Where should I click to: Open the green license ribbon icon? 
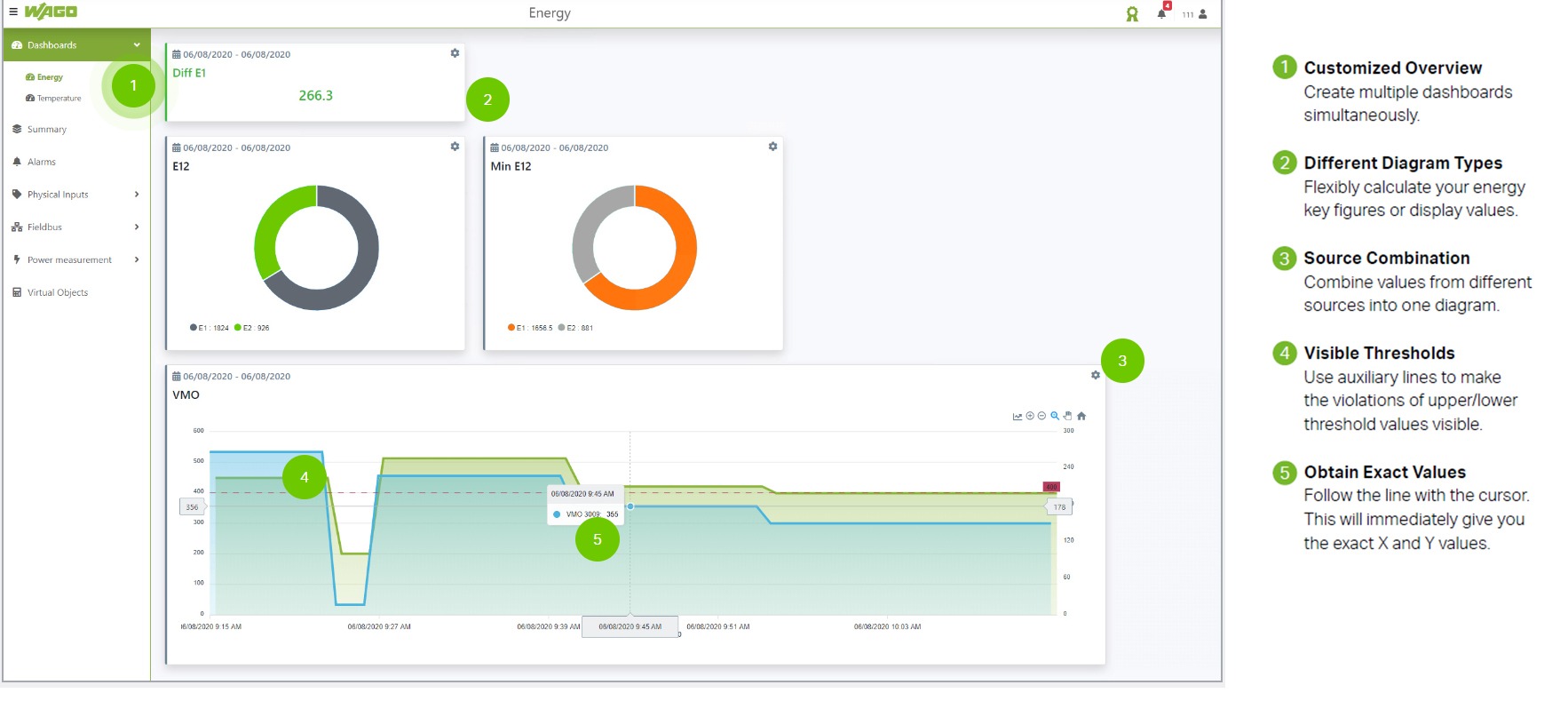pyautogui.click(x=1132, y=14)
